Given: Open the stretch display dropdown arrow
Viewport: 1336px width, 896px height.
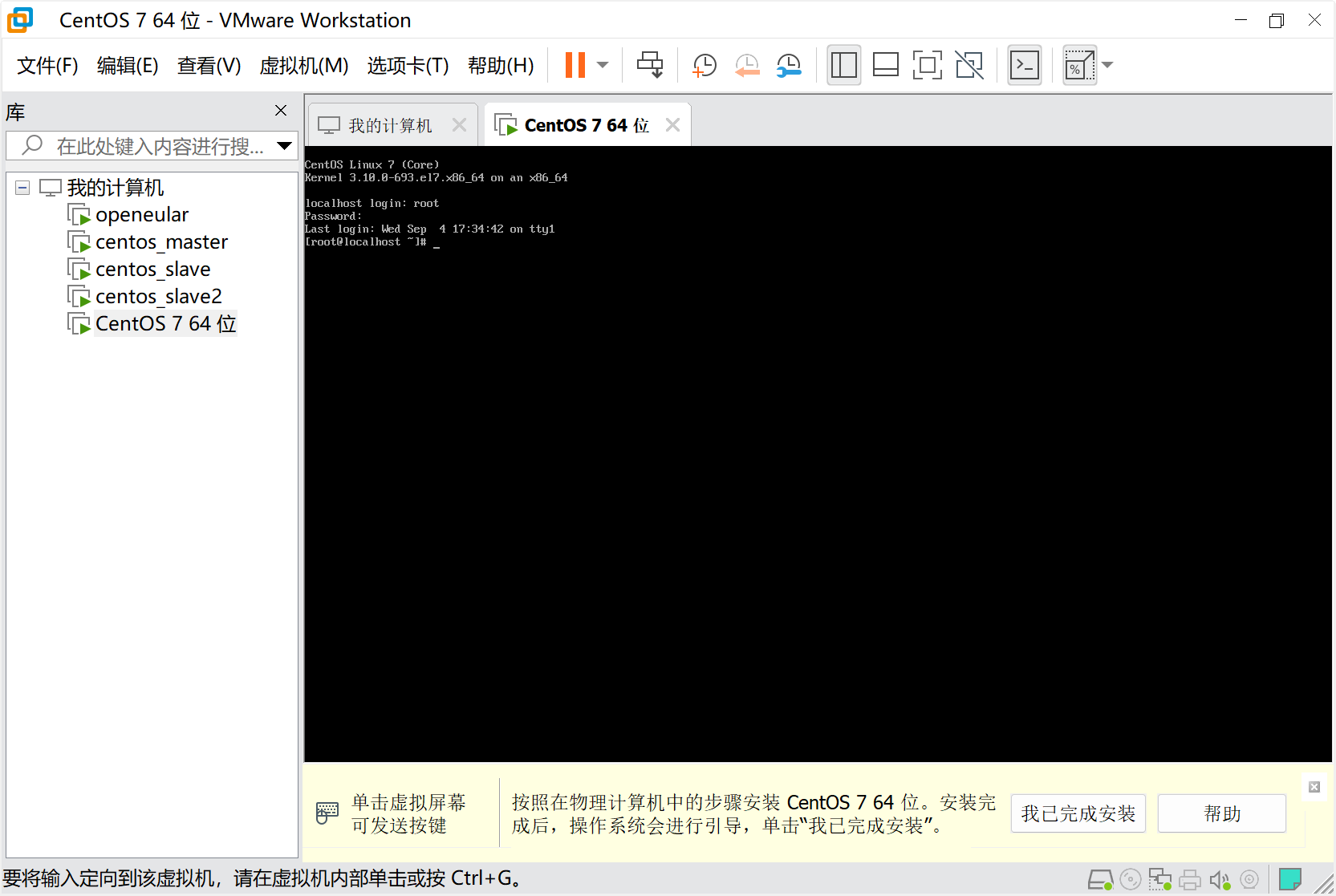Looking at the screenshot, I should [x=1107, y=65].
